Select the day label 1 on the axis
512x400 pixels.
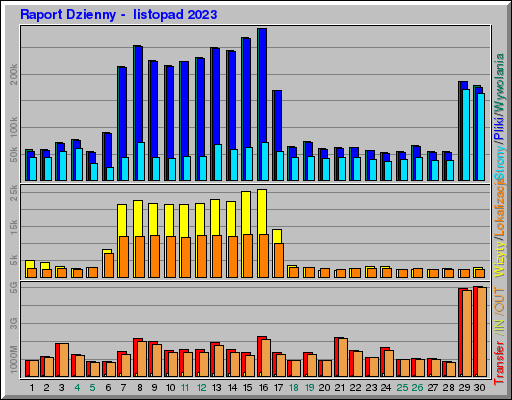click(x=32, y=388)
